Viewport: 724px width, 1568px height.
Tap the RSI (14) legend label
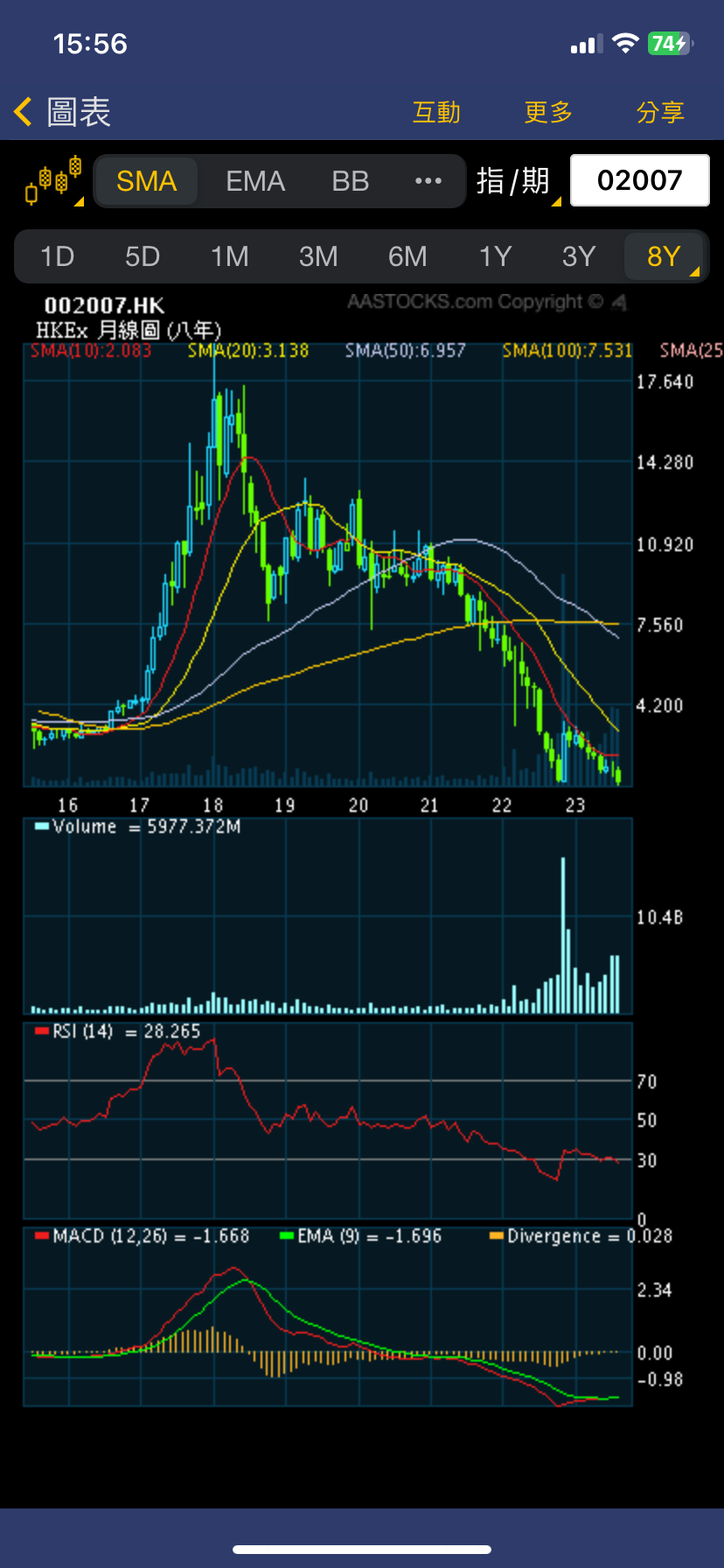coord(83,1032)
